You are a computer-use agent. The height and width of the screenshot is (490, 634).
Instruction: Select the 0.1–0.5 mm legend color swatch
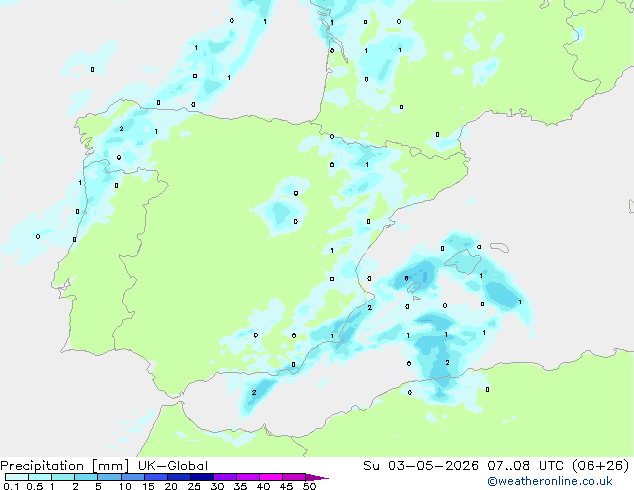17,477
